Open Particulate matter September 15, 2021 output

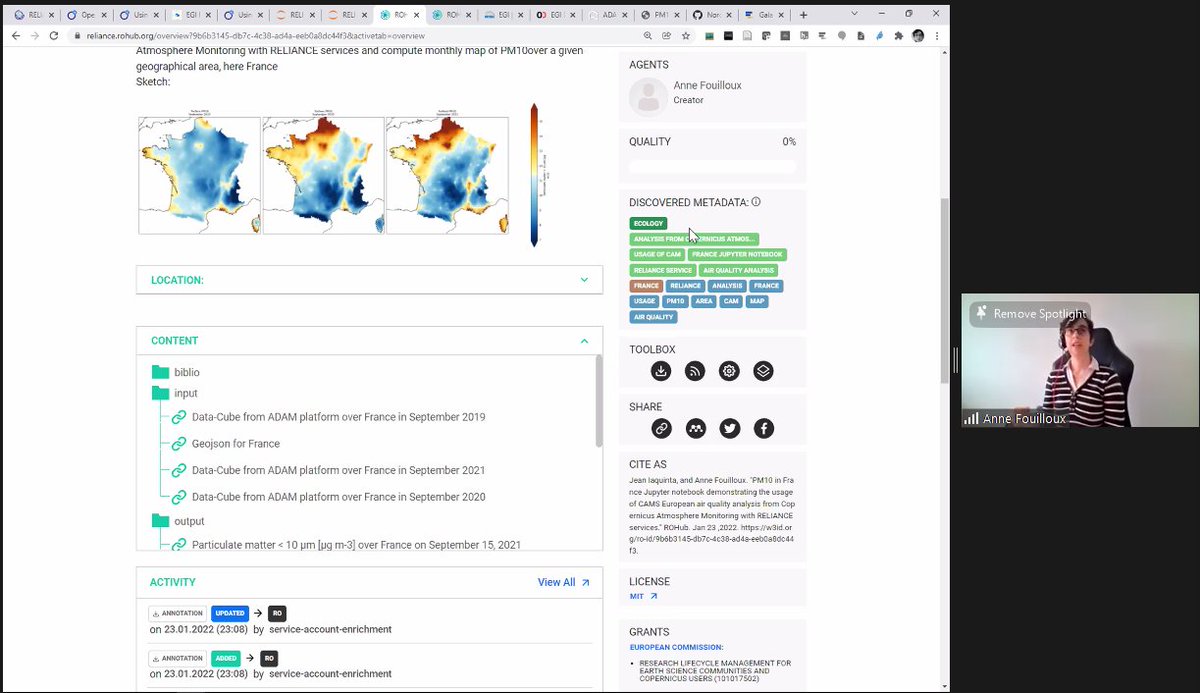coord(356,545)
